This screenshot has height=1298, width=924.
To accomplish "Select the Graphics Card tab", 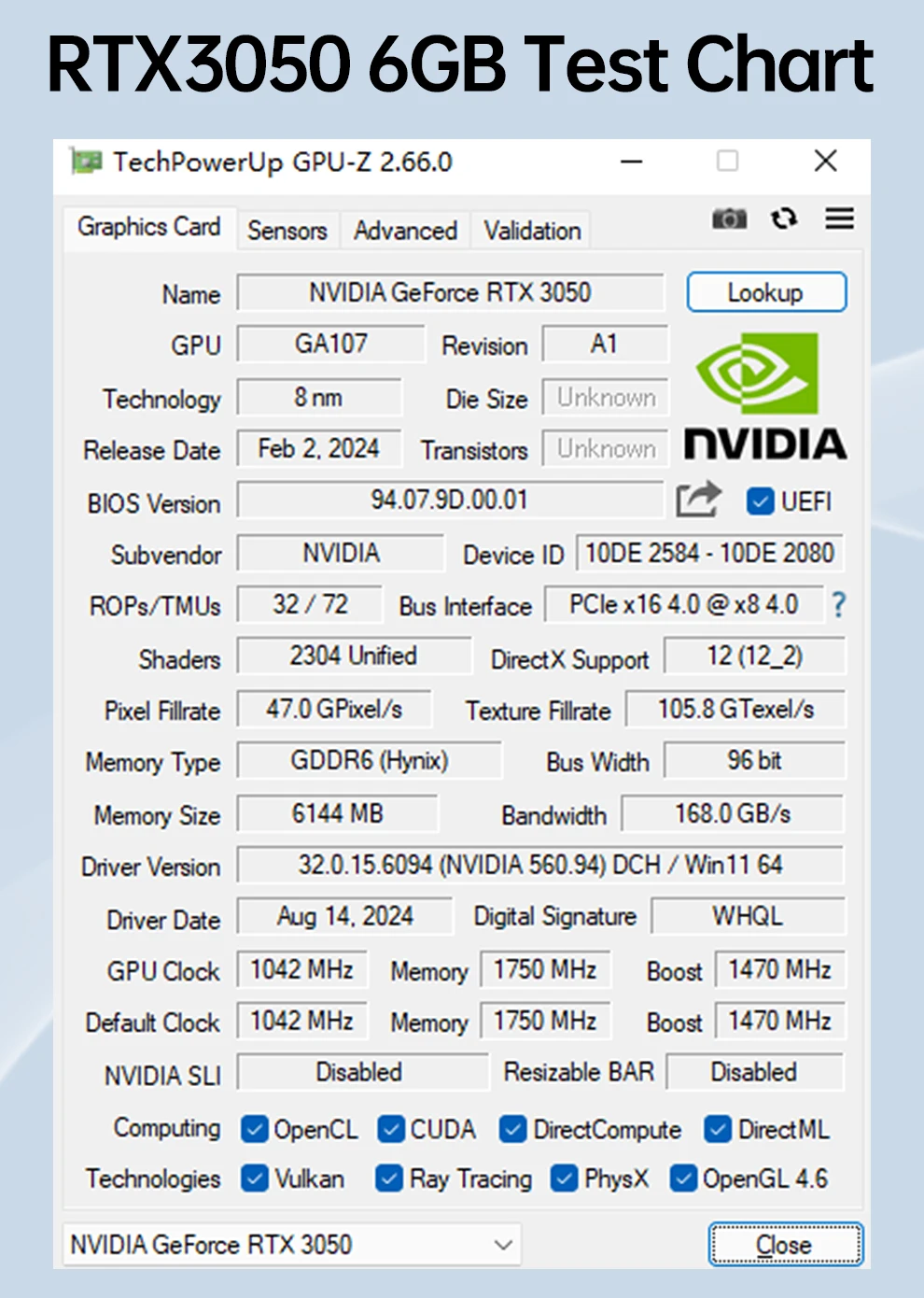I will point(148,227).
